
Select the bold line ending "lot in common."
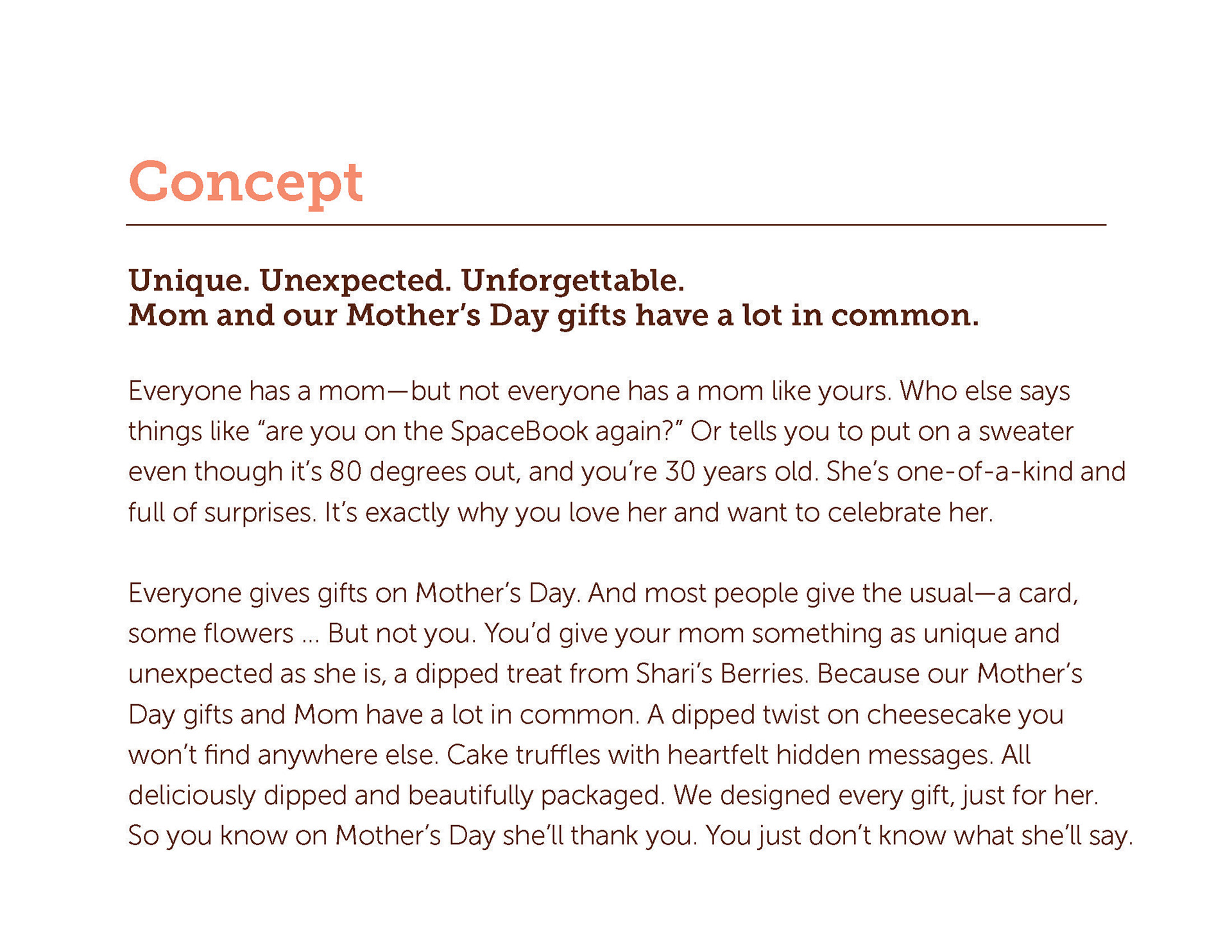point(553,316)
